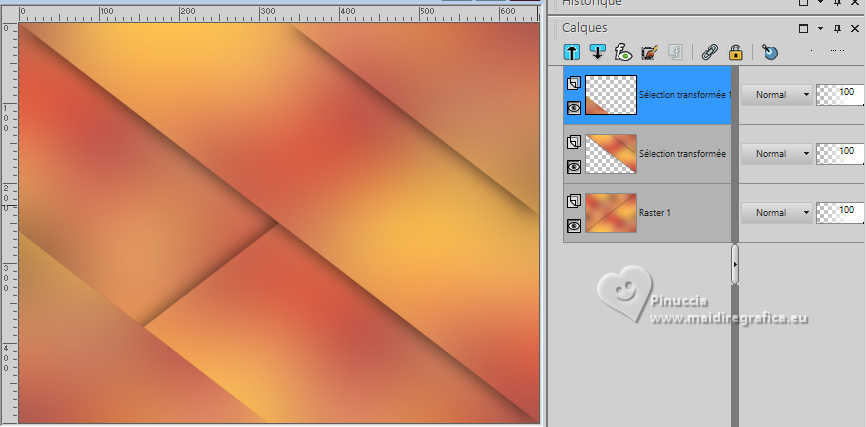Pin the Calques panel with pushpin

click(837, 28)
